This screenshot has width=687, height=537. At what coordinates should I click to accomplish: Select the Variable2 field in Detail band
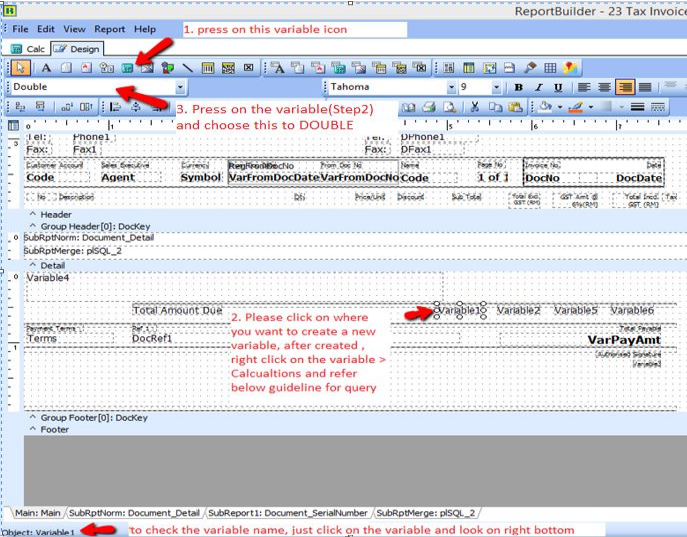coord(518,311)
